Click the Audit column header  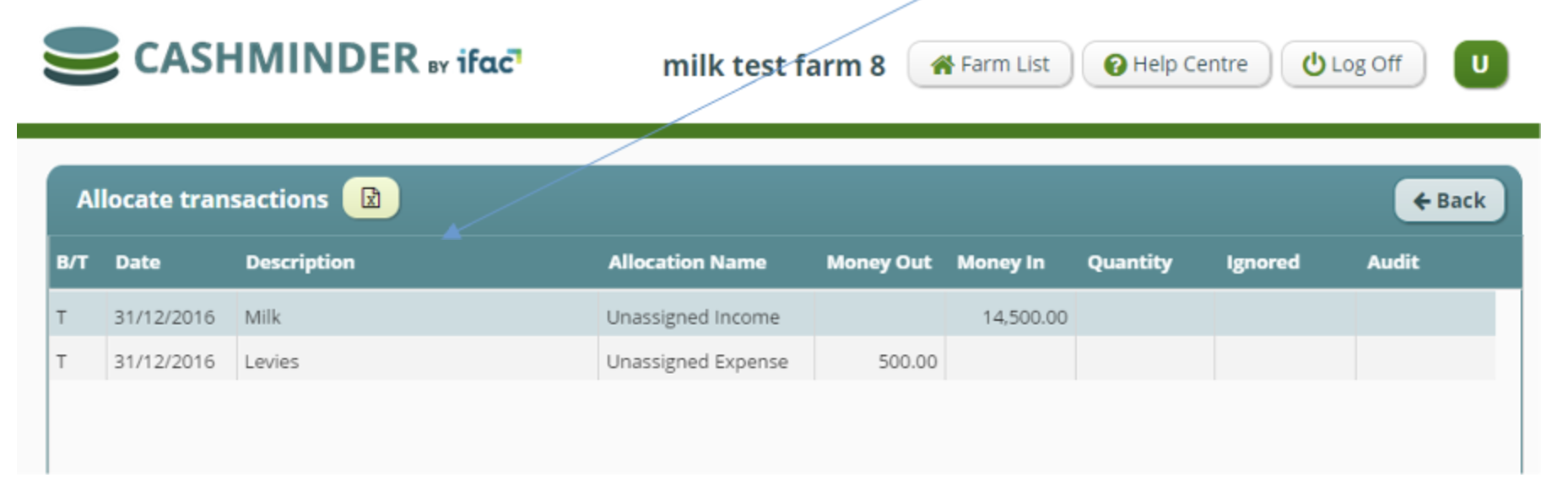[x=1392, y=263]
